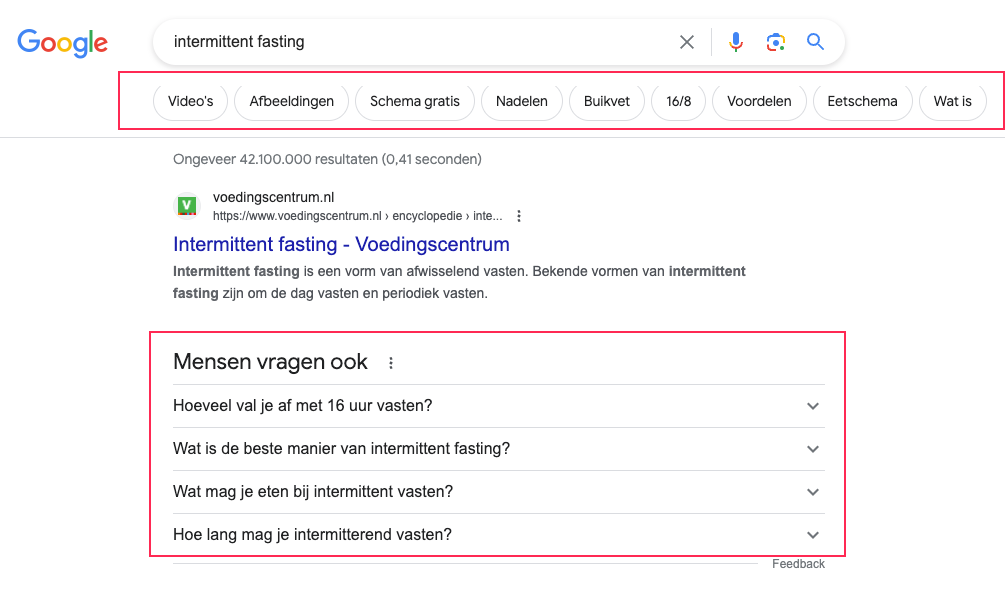Select the Schema gratis filter chip

(x=415, y=101)
